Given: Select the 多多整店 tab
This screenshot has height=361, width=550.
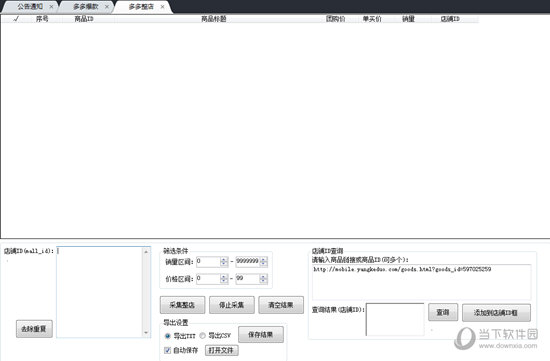Looking at the screenshot, I should click(141, 6).
